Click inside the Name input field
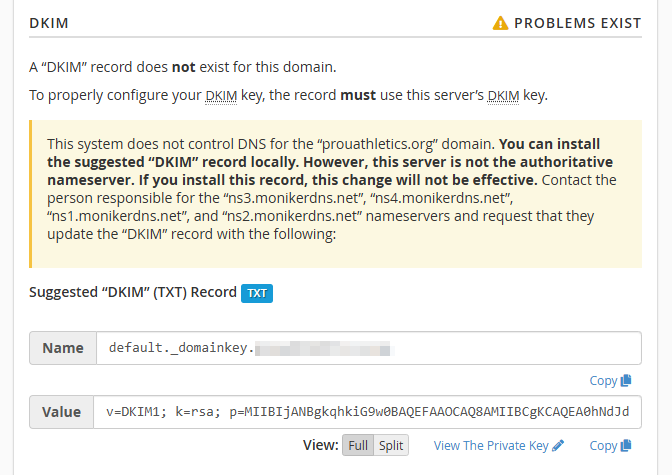The width and height of the screenshot is (672, 475). pos(369,348)
